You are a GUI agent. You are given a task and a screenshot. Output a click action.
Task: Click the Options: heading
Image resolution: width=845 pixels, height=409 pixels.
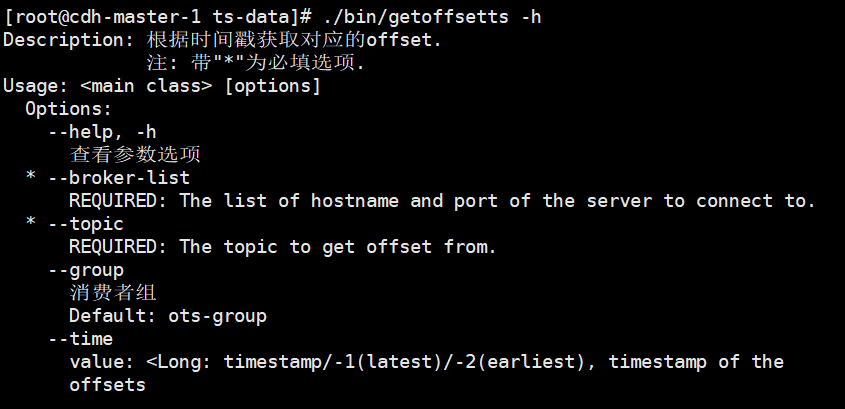pyautogui.click(x=69, y=109)
